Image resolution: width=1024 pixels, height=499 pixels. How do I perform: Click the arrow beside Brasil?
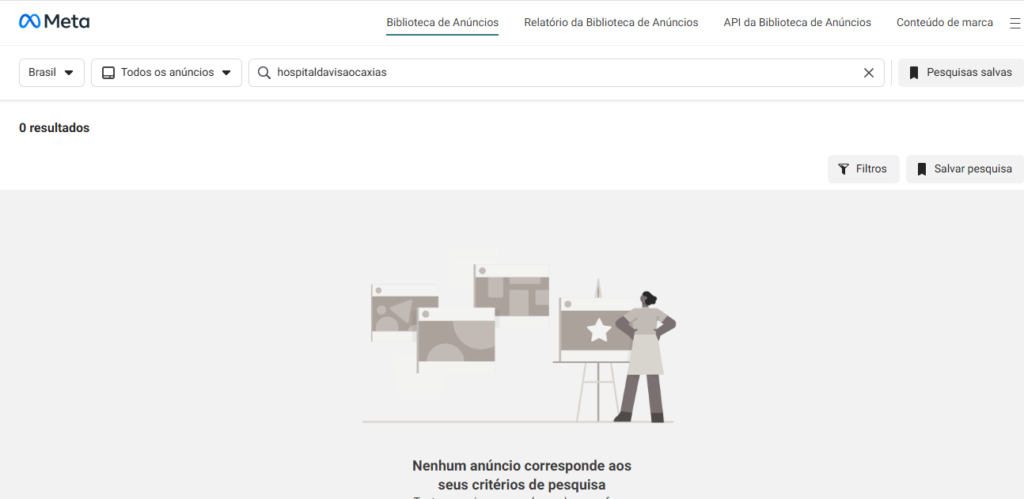69,72
